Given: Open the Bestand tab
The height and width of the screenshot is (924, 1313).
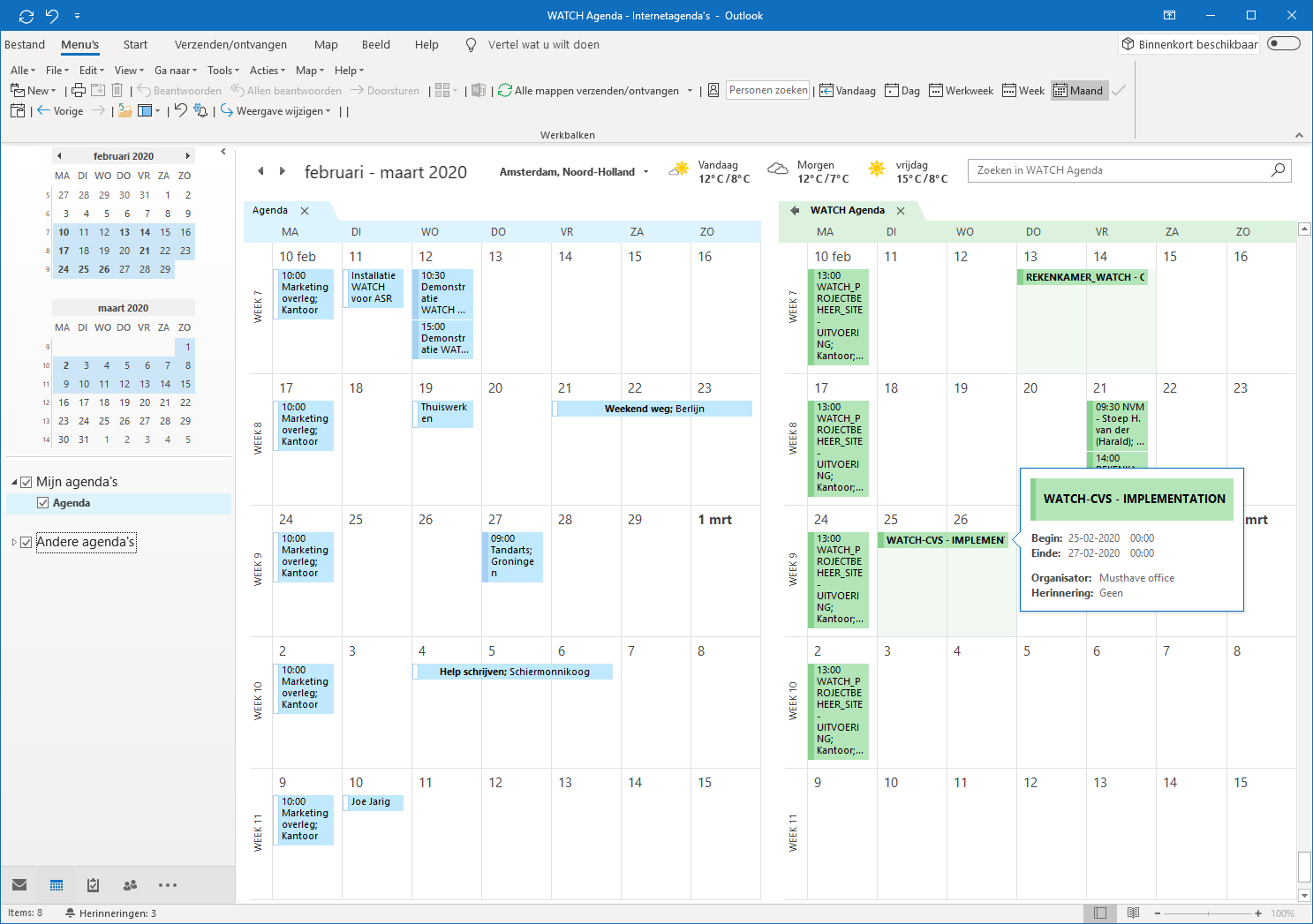Looking at the screenshot, I should coord(25,44).
